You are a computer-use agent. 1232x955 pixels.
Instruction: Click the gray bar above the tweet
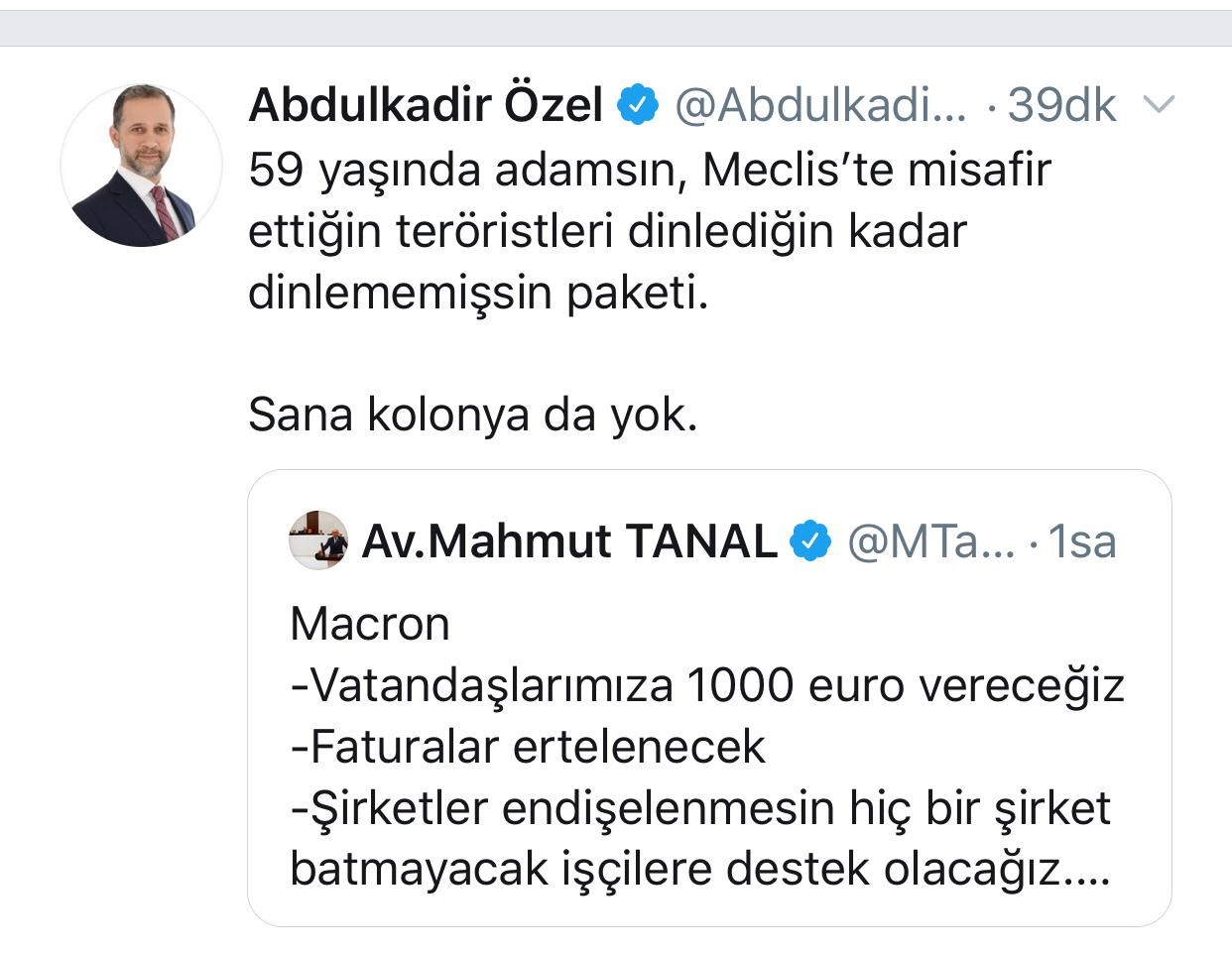616,28
